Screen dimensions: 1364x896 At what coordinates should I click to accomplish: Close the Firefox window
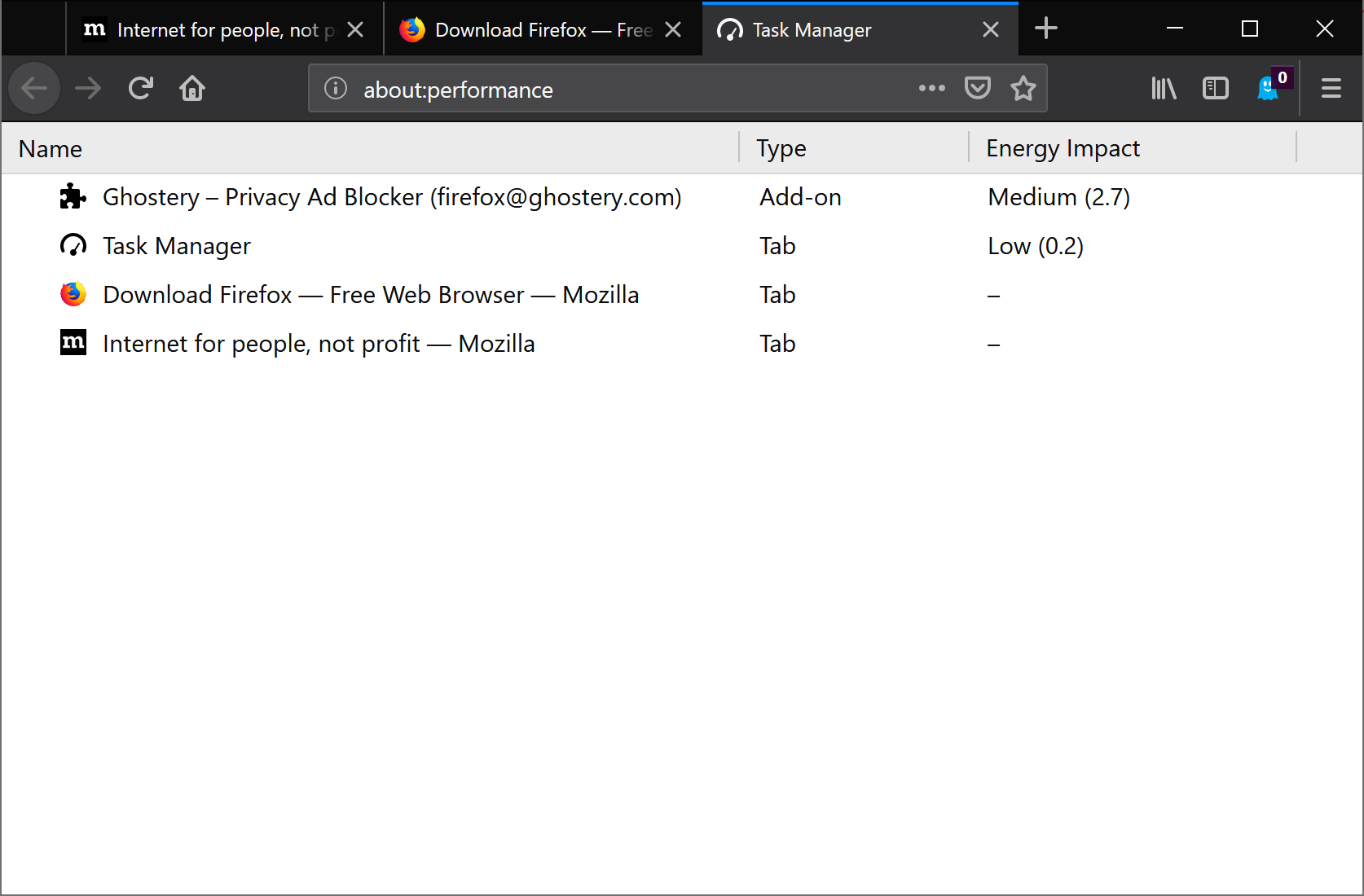(x=1325, y=29)
